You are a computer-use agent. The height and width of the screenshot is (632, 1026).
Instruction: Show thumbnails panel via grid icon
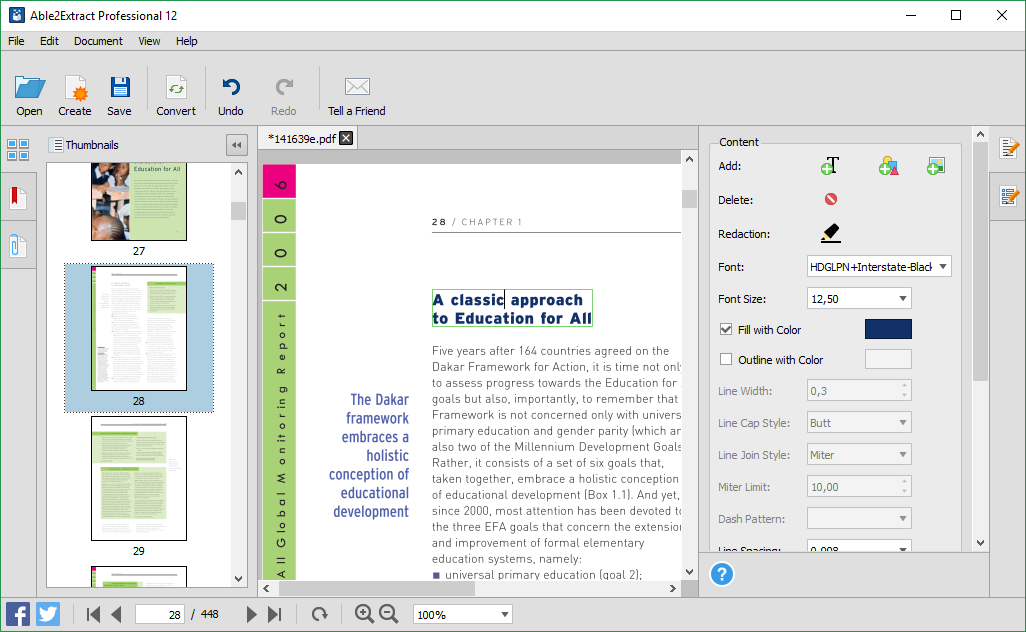(18, 150)
